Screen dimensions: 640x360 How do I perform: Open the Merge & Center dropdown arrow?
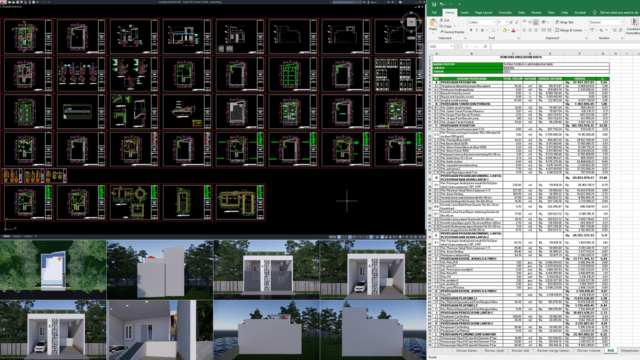coord(585,30)
